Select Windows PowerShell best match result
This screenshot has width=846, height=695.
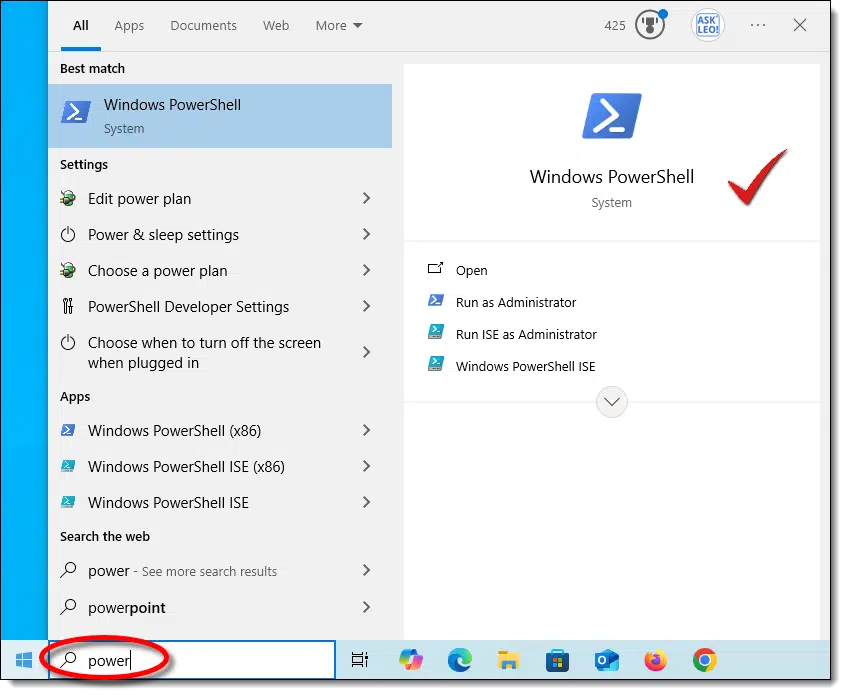pyautogui.click(x=220, y=116)
